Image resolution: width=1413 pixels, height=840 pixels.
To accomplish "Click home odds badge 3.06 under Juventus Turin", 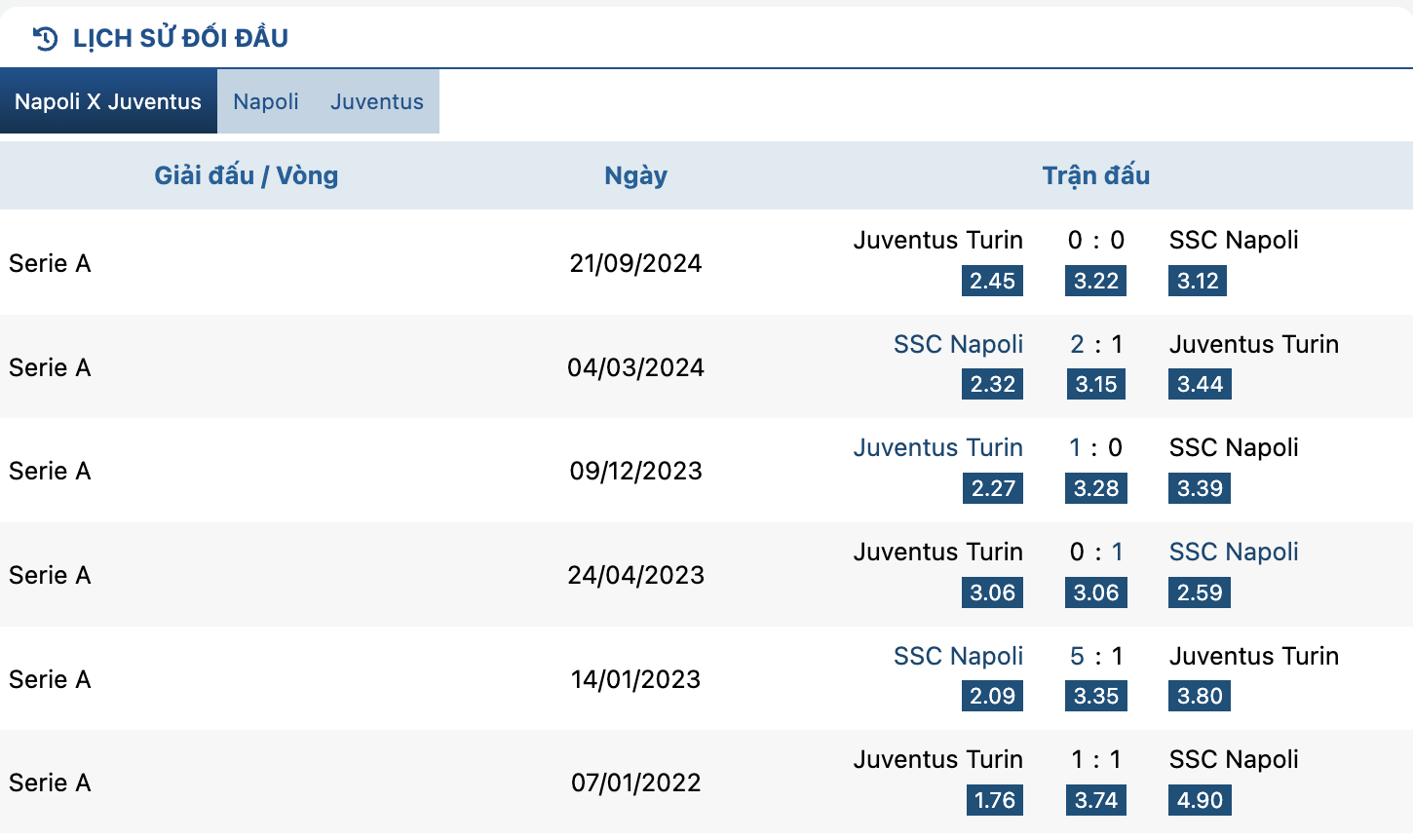I will click(x=993, y=592).
